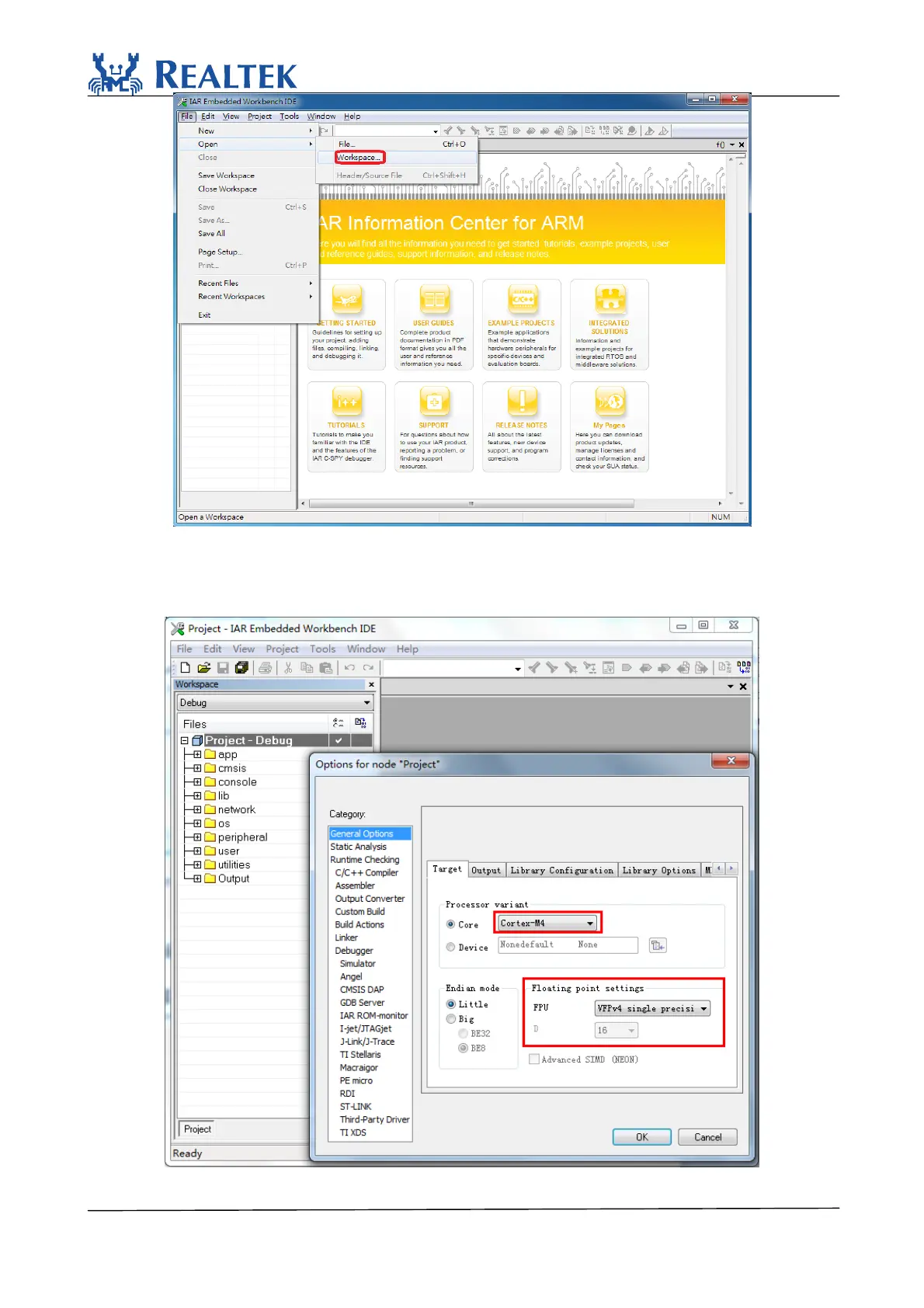Image resolution: width=924 pixels, height=1308 pixels.
Task: Click OK in the Options dialog
Action: 641,1137
